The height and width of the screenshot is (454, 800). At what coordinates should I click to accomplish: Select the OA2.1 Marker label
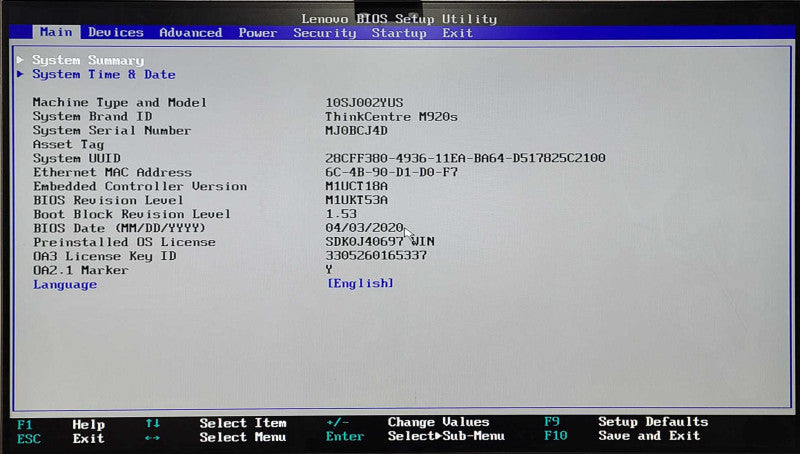click(80, 270)
